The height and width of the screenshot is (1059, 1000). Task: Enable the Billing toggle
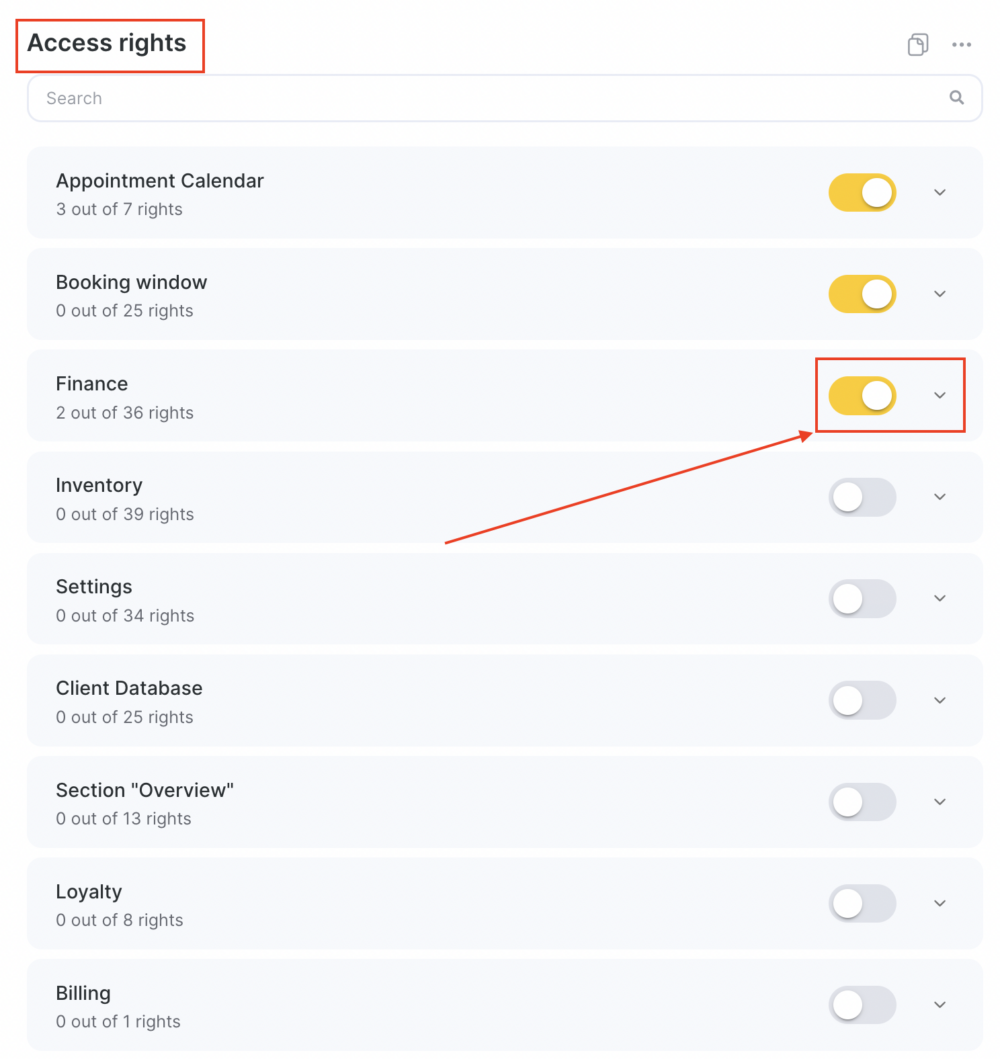[x=862, y=1004]
